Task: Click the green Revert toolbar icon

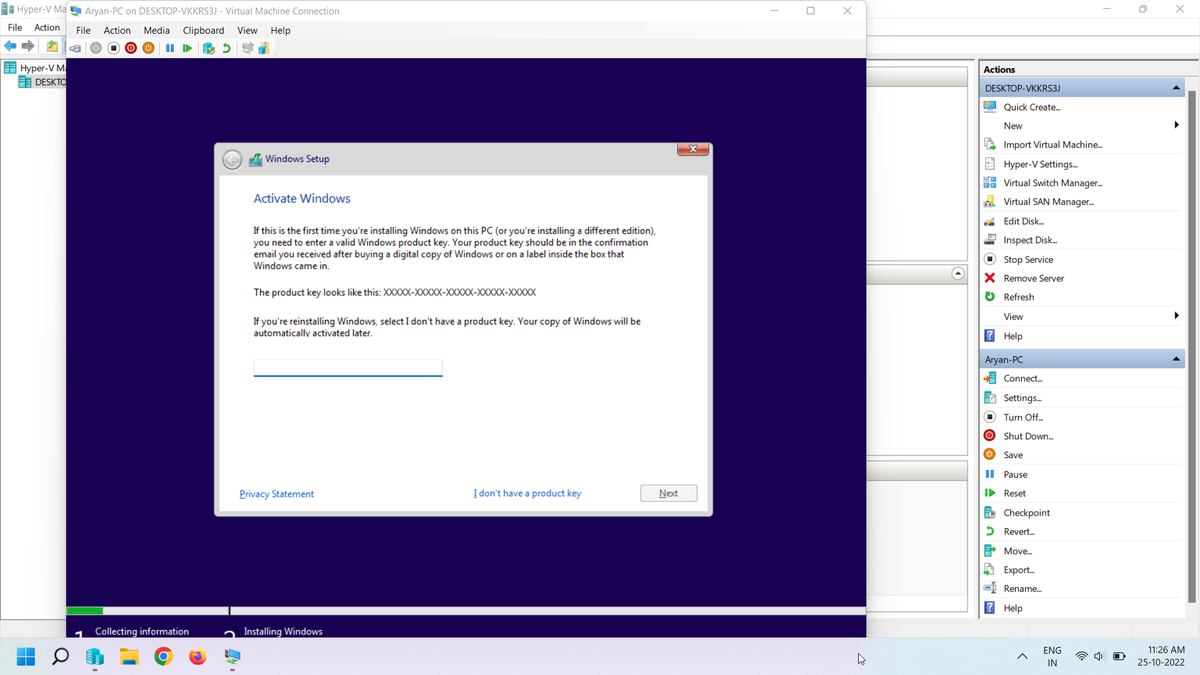Action: coord(226,48)
